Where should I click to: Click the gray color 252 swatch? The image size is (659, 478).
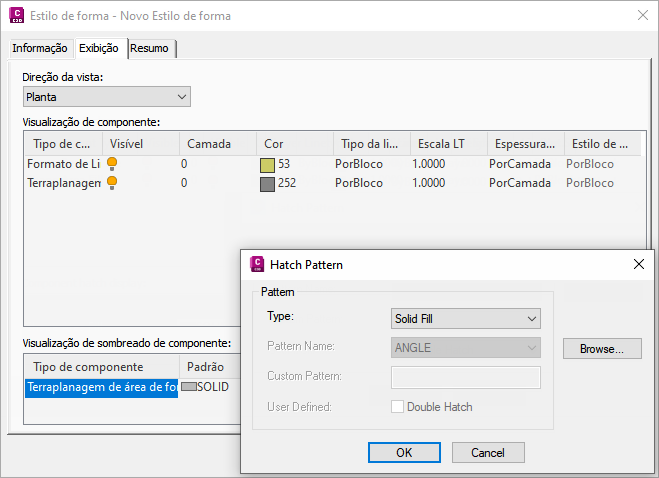click(267, 184)
